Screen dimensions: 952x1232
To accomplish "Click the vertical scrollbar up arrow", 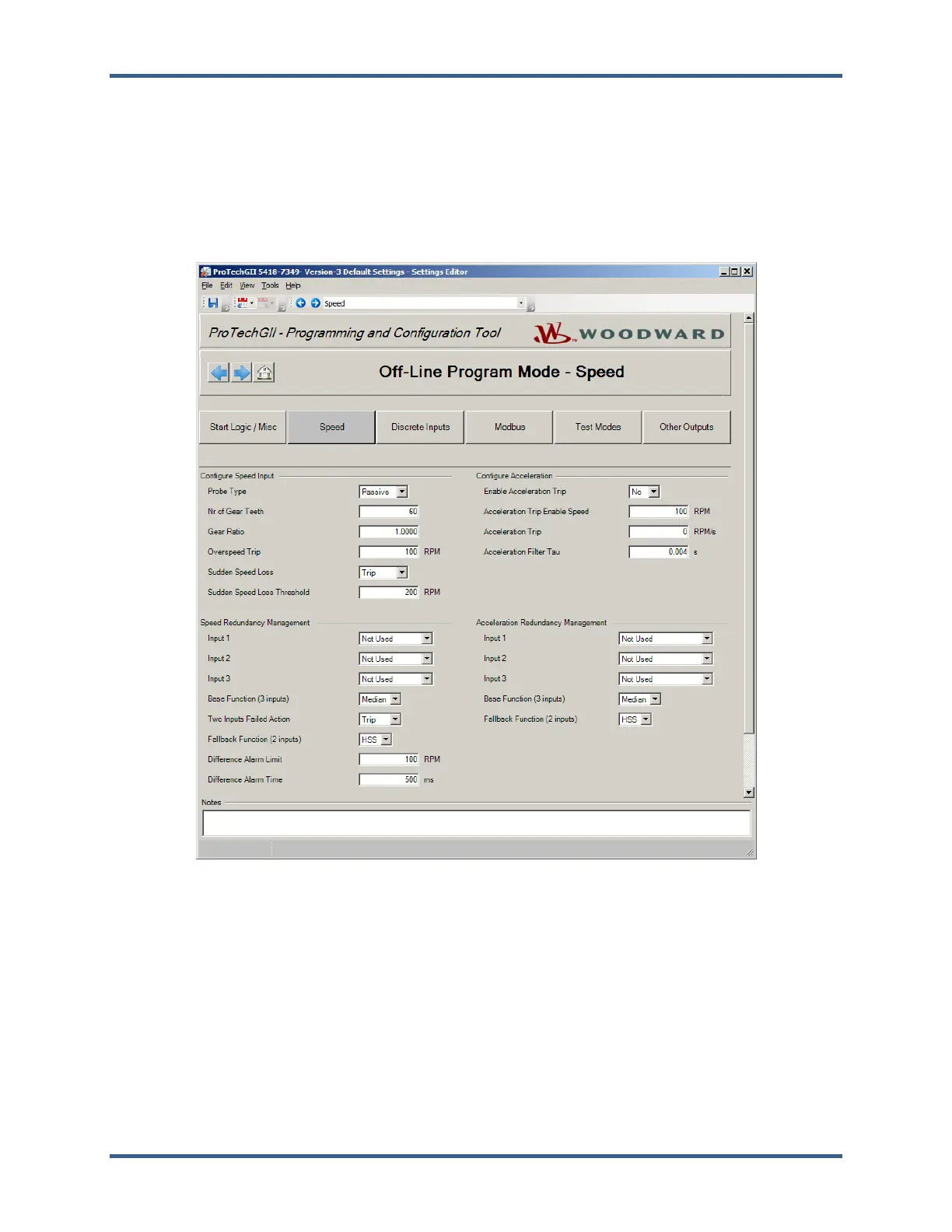I will [x=749, y=317].
